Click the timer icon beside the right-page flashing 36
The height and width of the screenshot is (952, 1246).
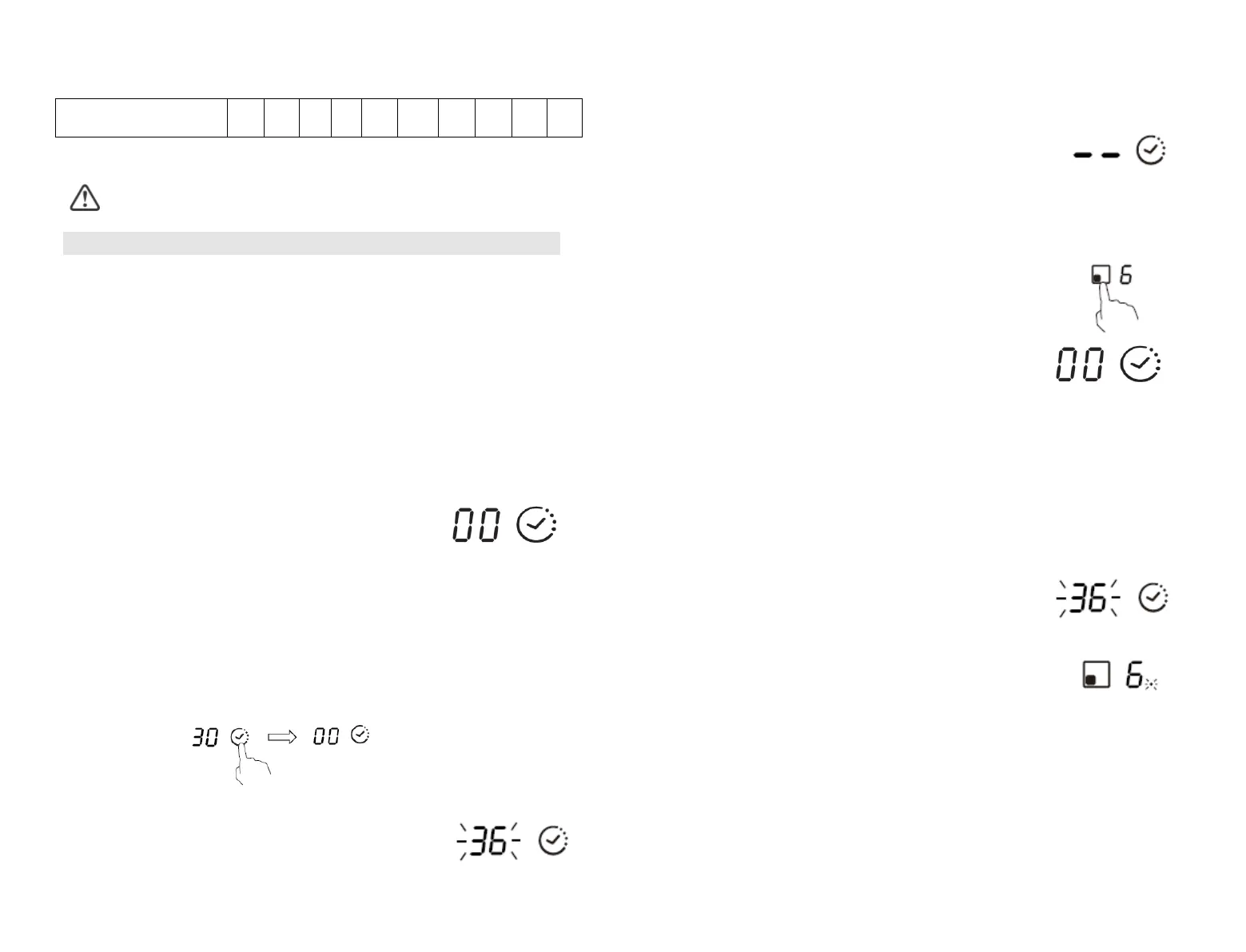(1152, 599)
